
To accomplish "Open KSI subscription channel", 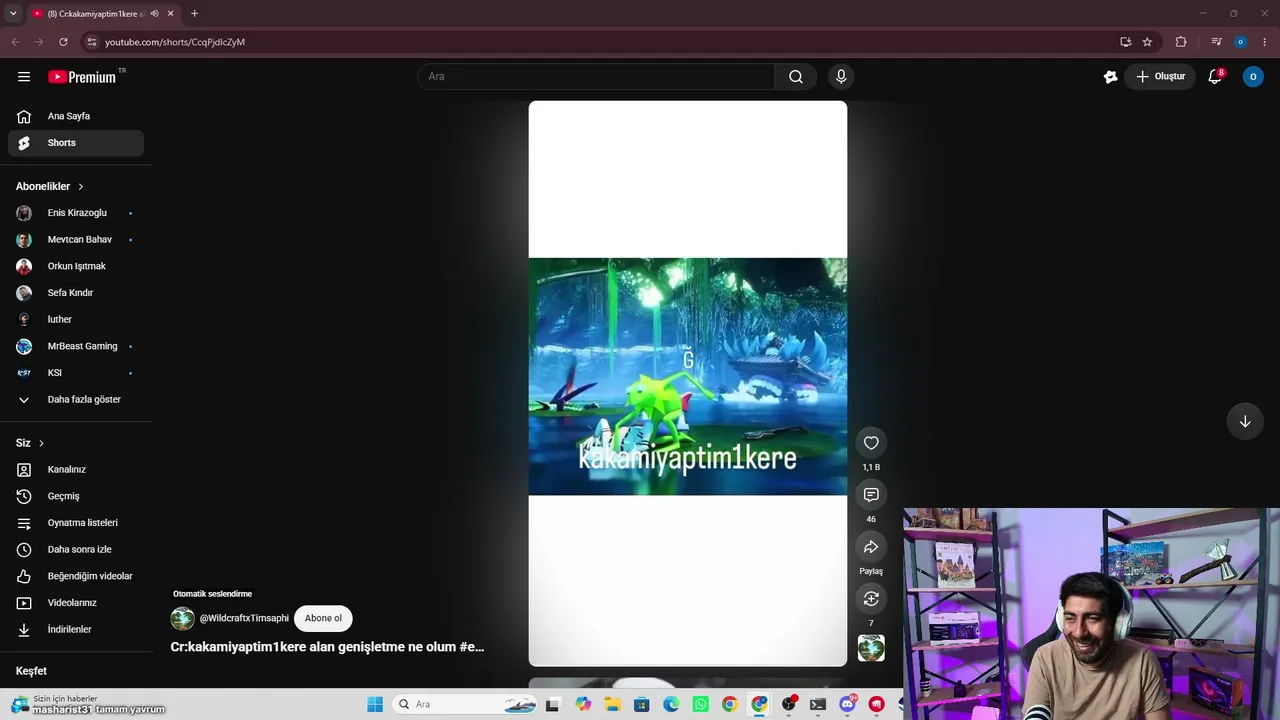I will point(76,373).
